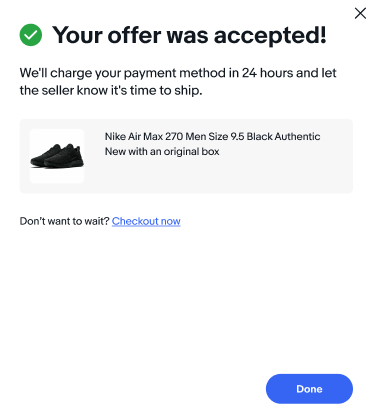Click the word 'accepted!' in the heading

270,36
